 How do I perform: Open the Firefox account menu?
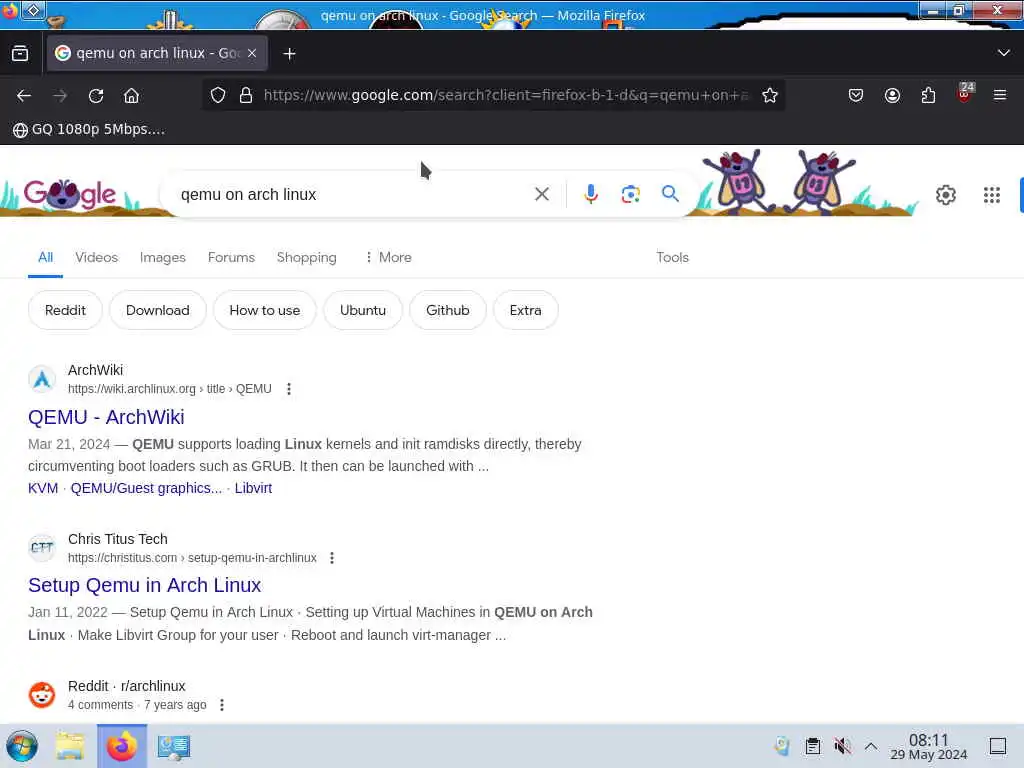[x=892, y=95]
